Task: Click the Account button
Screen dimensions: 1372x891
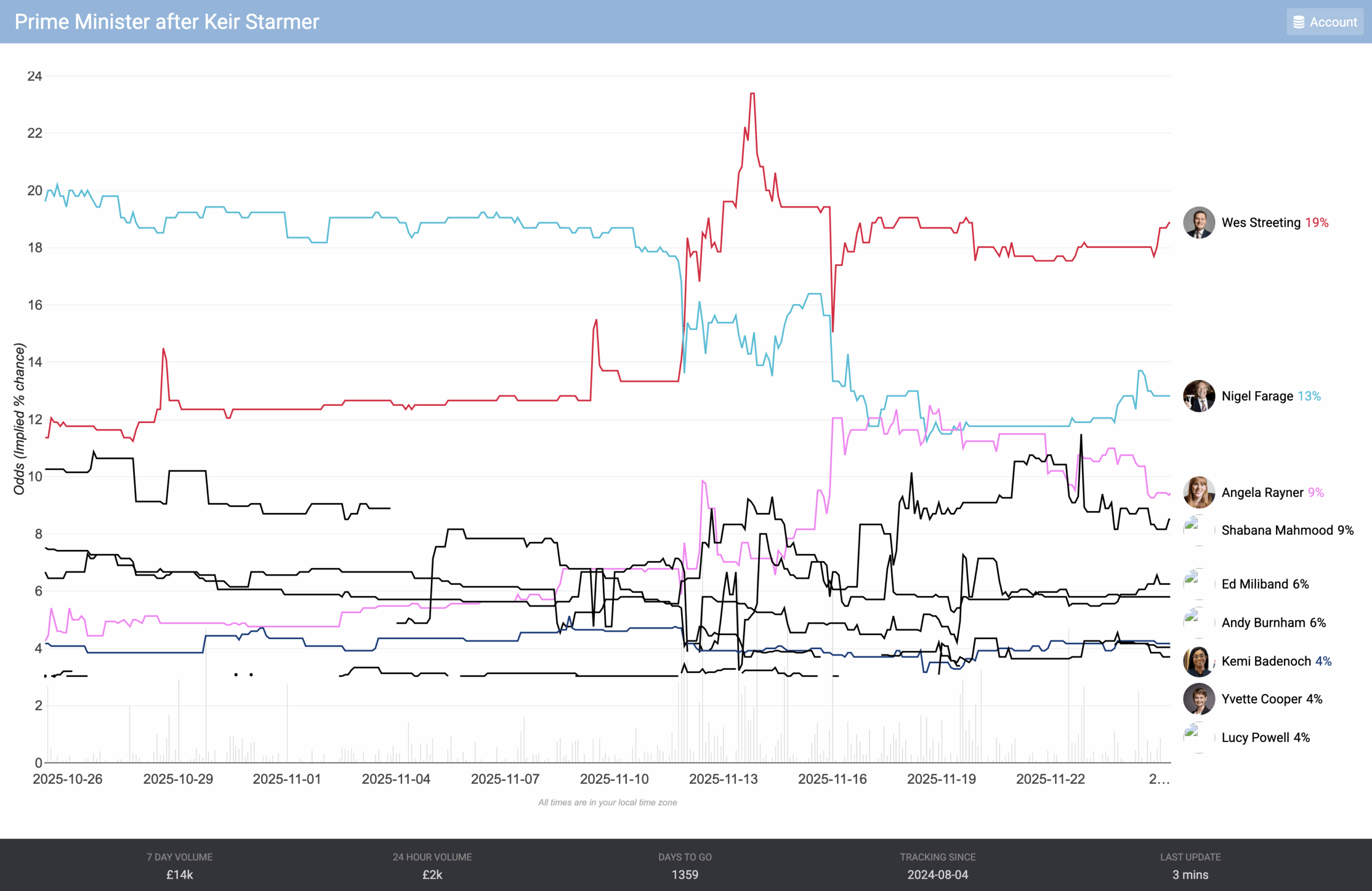Action: click(1324, 22)
